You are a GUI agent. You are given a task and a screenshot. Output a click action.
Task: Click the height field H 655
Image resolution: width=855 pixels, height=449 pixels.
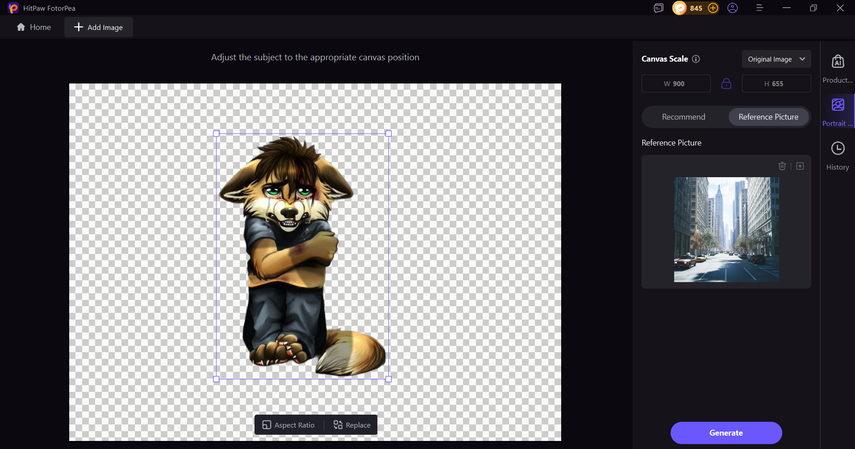click(776, 83)
